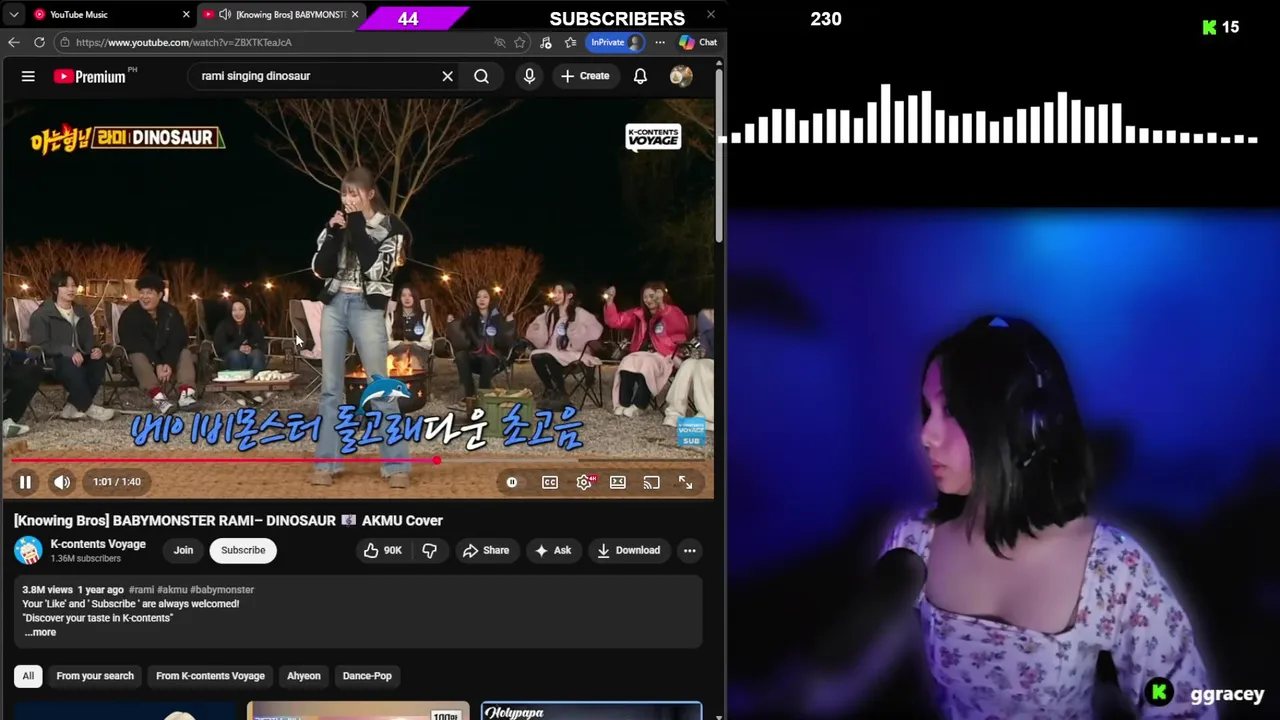The height and width of the screenshot is (720, 1280).
Task: Mute the video with the speaker icon
Action: pos(62,482)
